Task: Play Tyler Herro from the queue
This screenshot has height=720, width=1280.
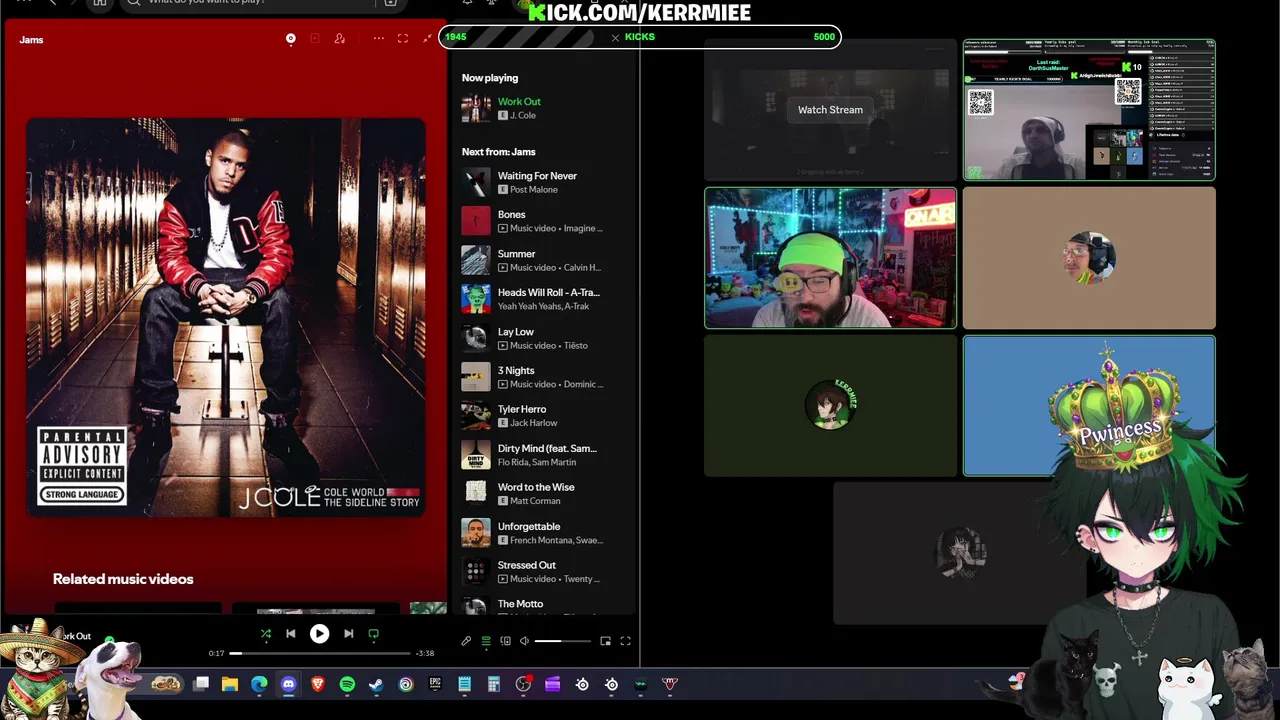Action: pos(522,410)
